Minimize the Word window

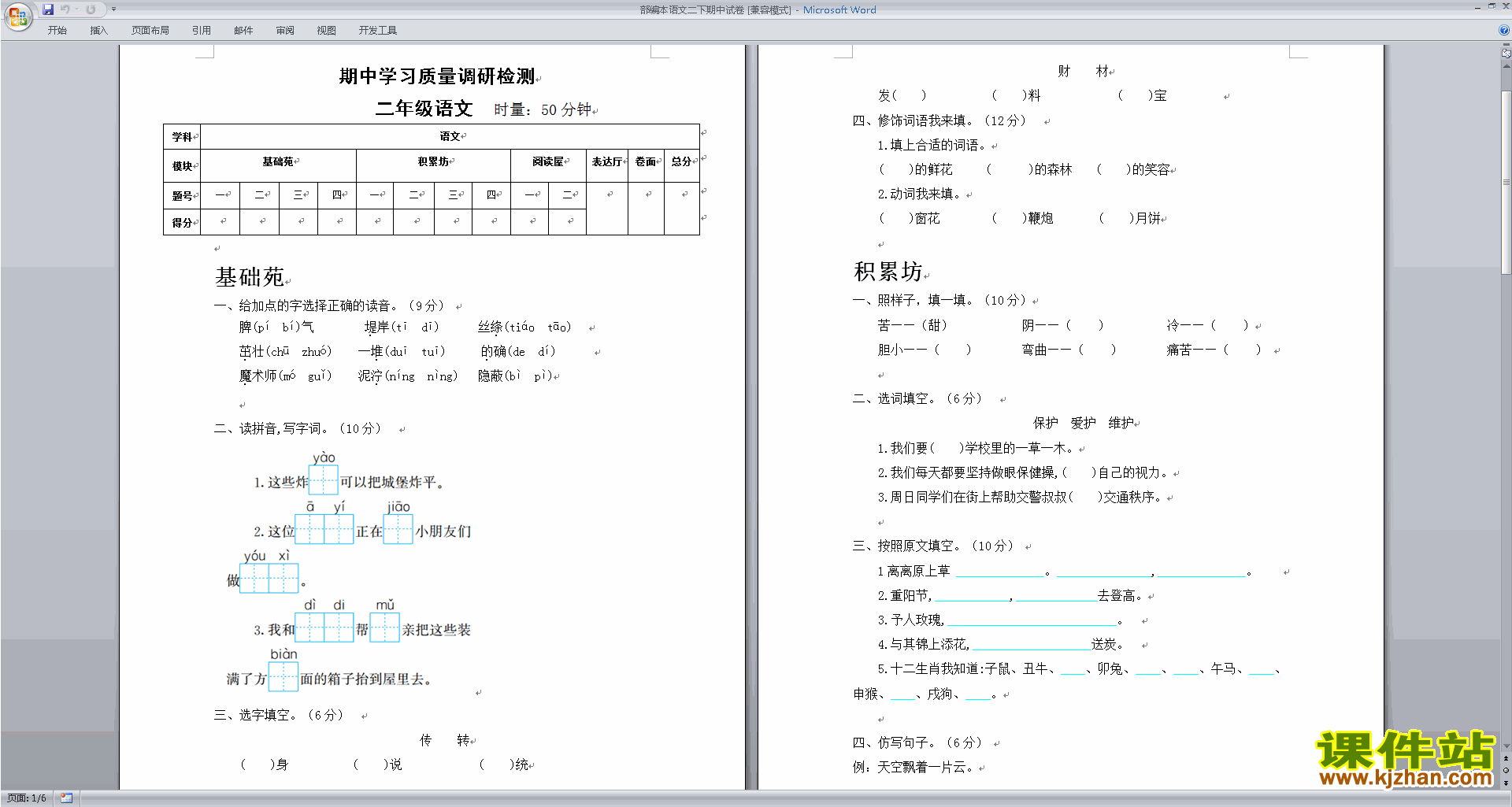1477,6
